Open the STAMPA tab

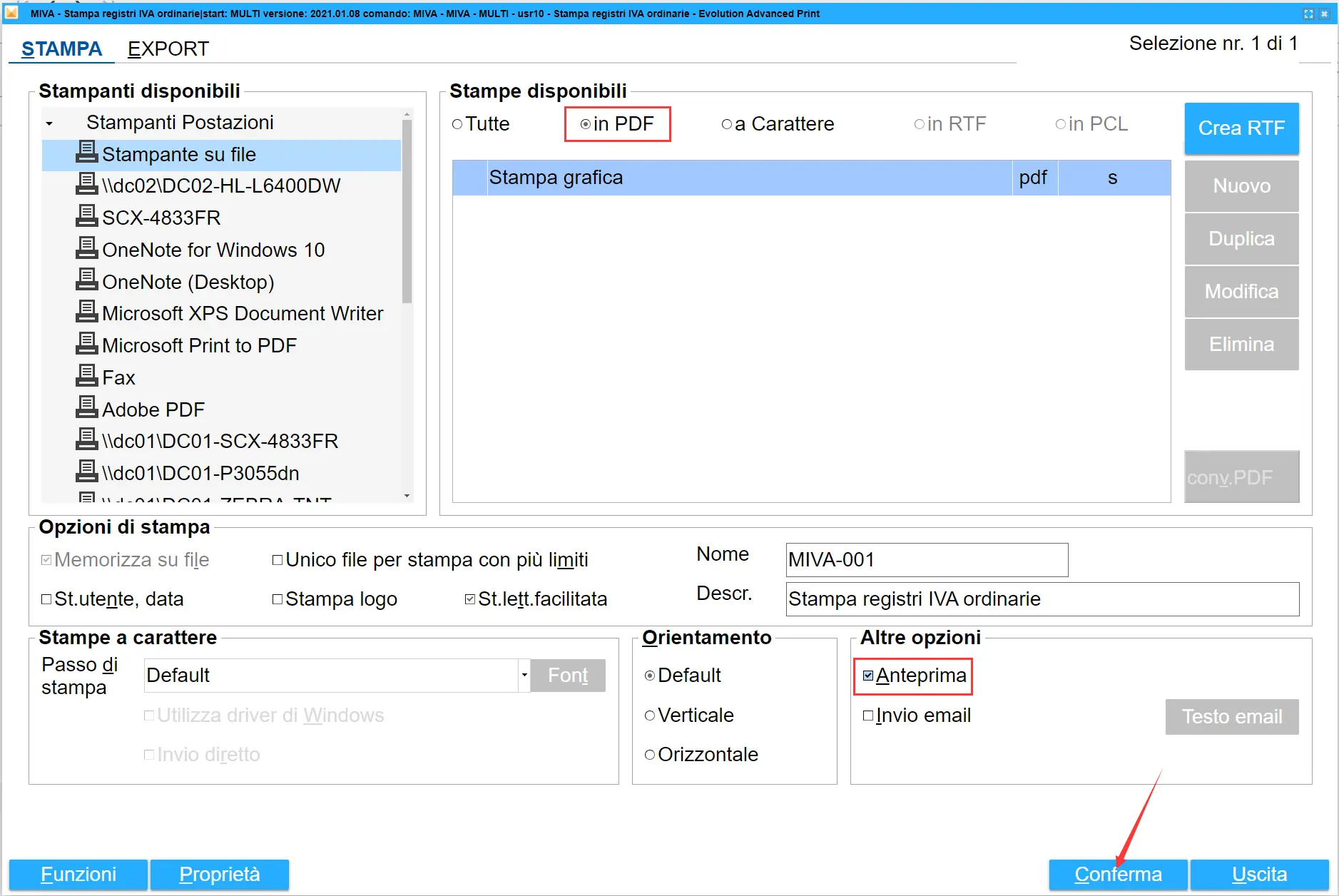tap(61, 49)
